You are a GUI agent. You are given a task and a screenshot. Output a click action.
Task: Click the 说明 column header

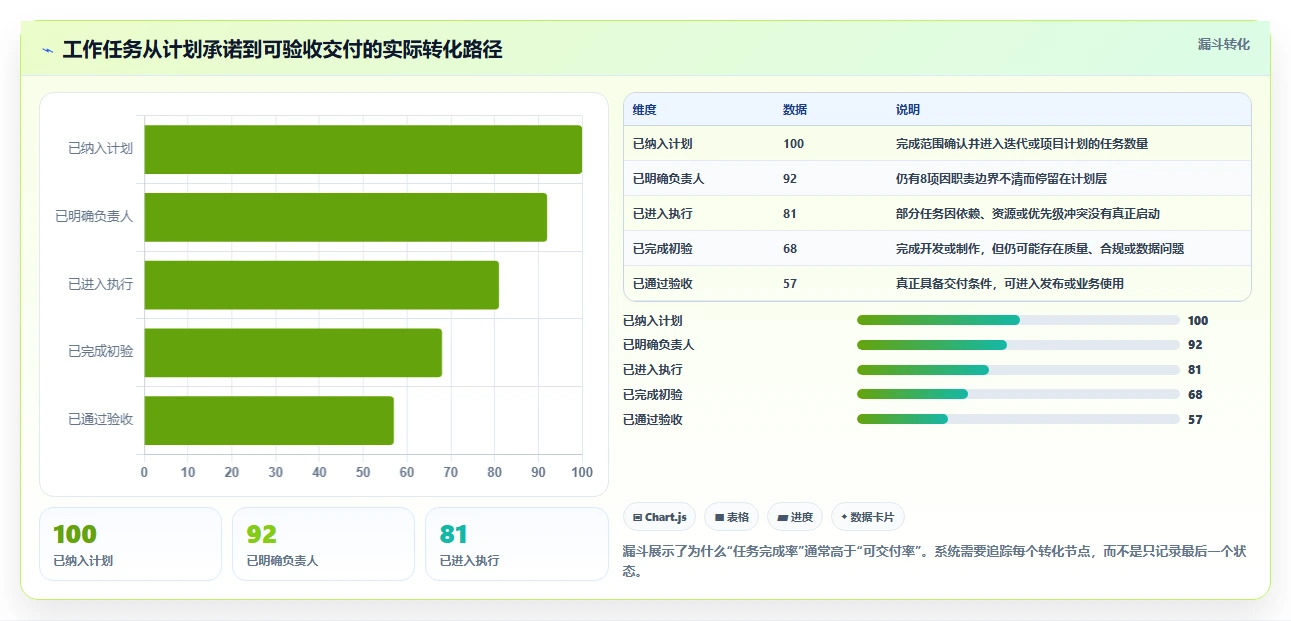(x=908, y=110)
